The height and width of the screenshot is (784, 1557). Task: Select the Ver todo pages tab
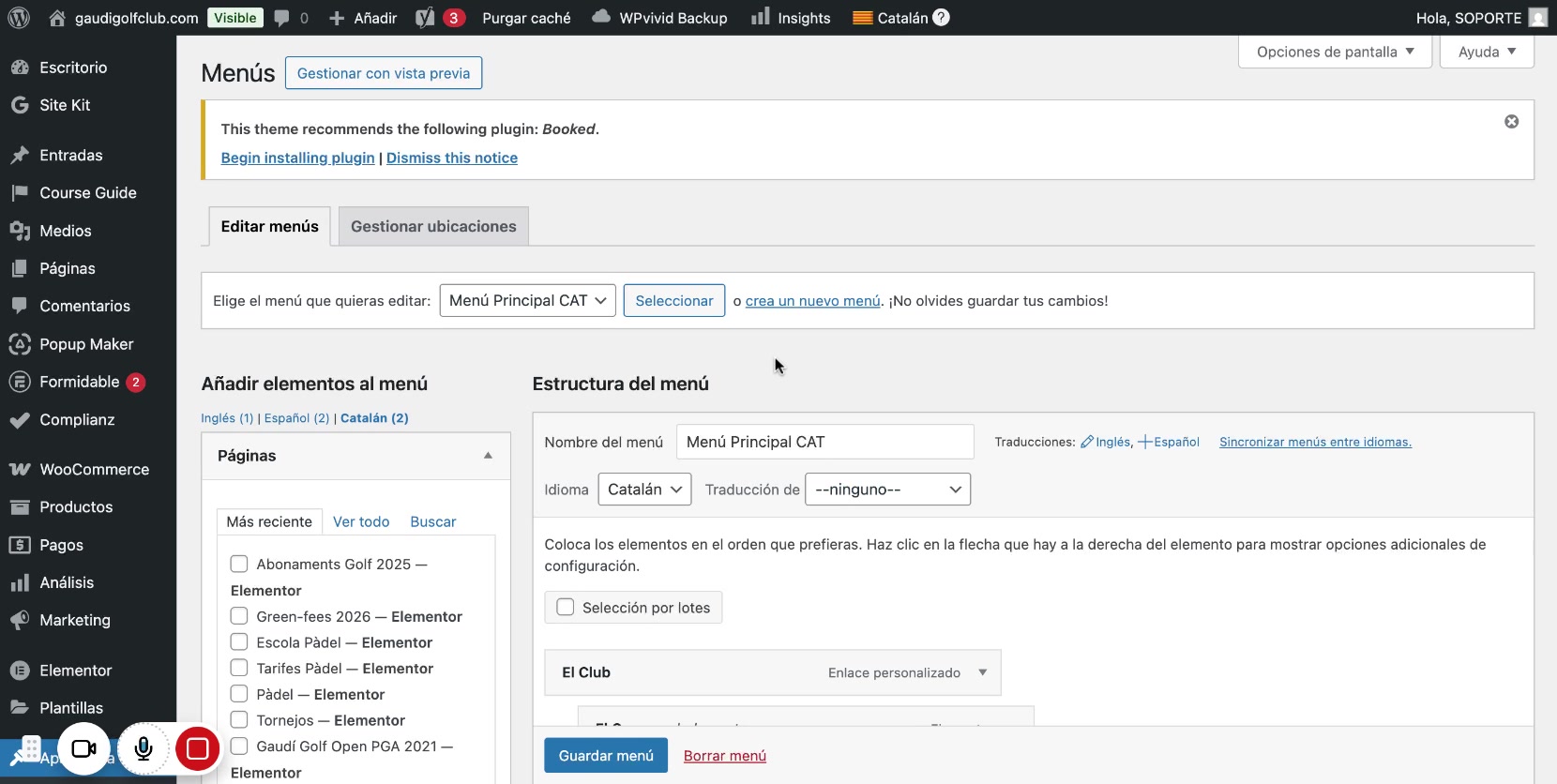361,521
